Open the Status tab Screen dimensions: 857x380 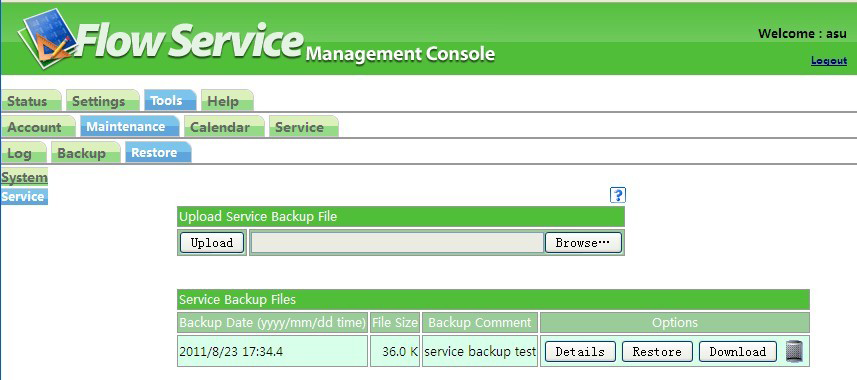(x=31, y=101)
